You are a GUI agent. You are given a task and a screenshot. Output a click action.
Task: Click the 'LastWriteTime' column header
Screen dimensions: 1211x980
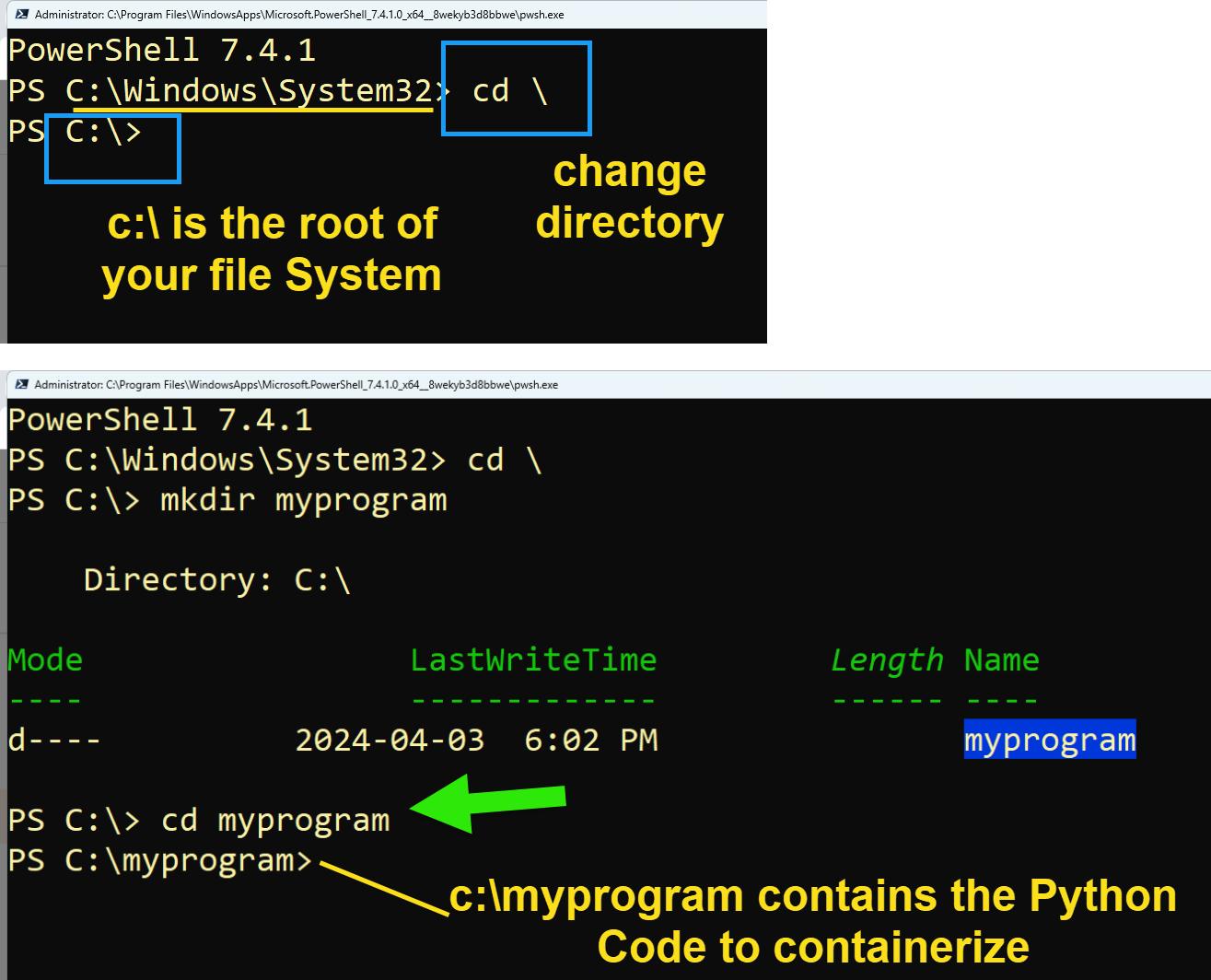(533, 659)
